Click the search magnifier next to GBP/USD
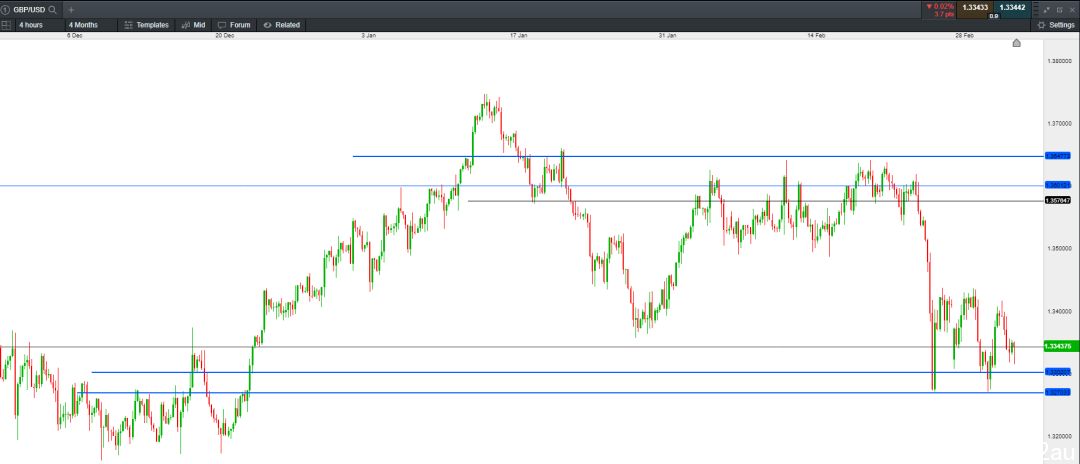 52,10
